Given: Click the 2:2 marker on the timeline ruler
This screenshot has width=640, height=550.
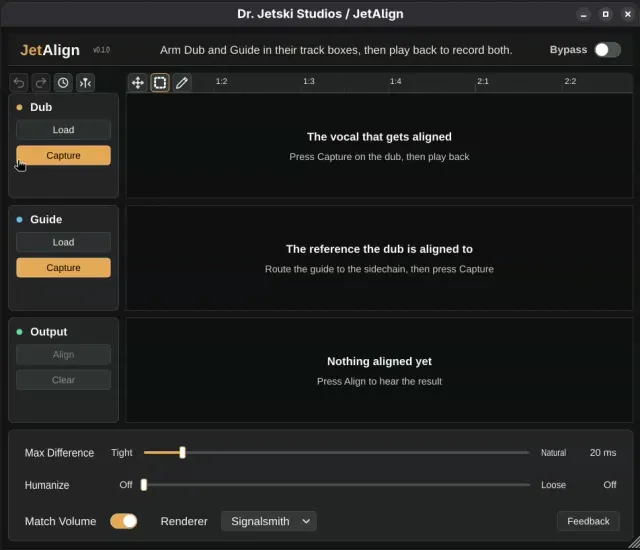Looking at the screenshot, I should 570,81.
